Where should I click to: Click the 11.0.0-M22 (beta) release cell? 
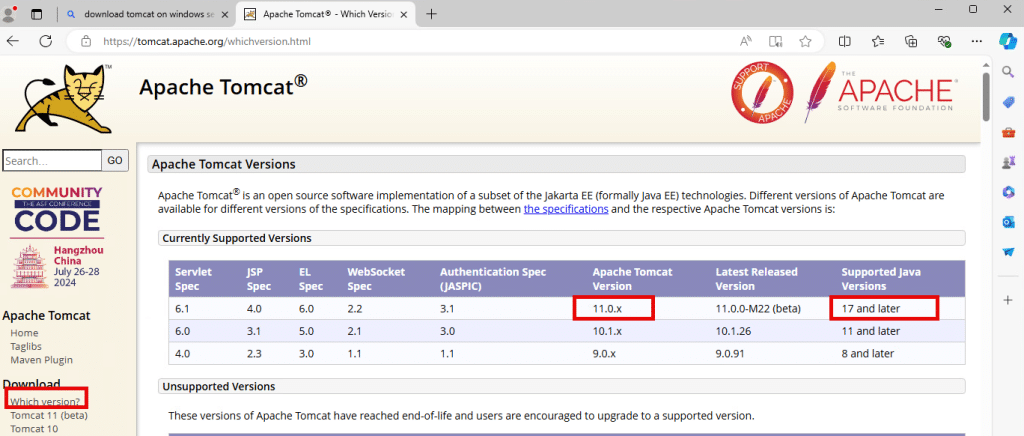[x=758, y=308]
